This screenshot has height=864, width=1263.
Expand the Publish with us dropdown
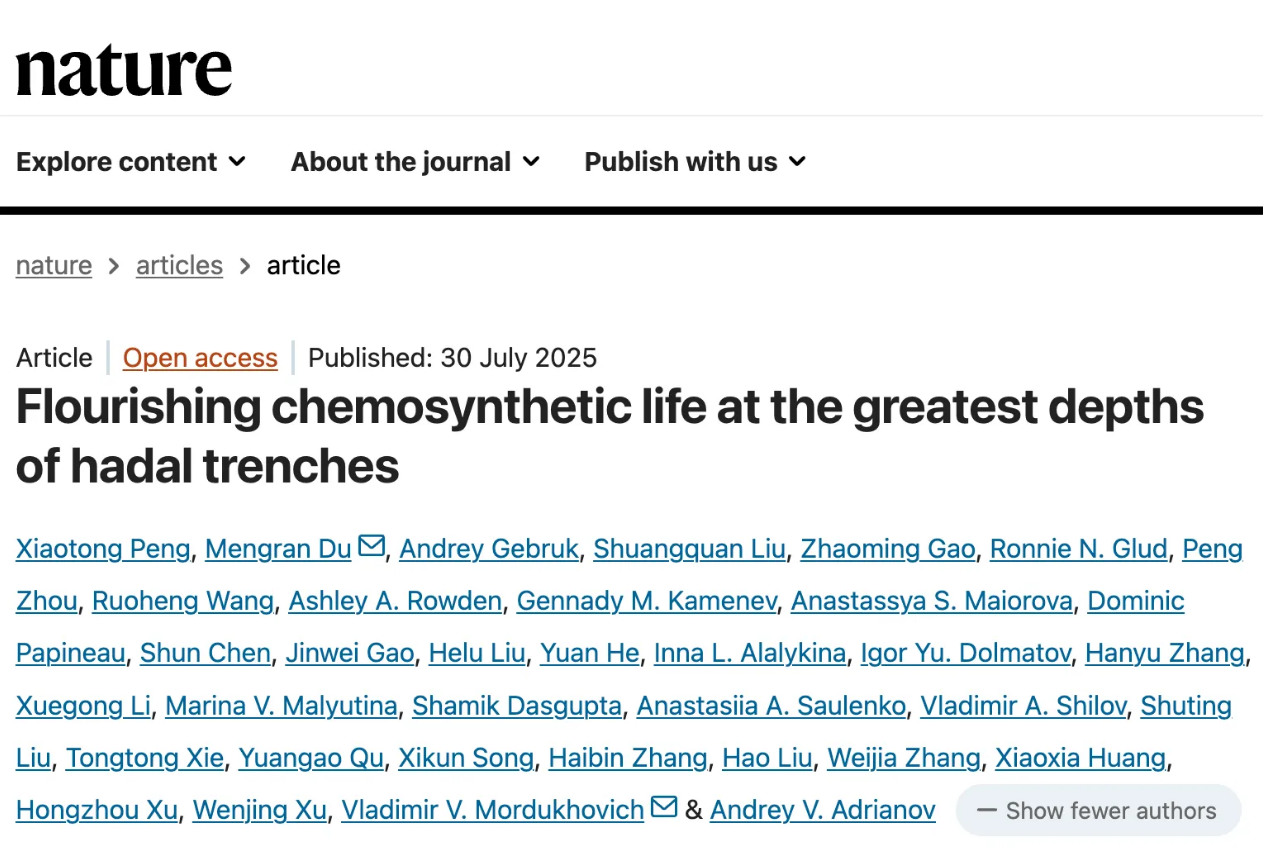(695, 162)
